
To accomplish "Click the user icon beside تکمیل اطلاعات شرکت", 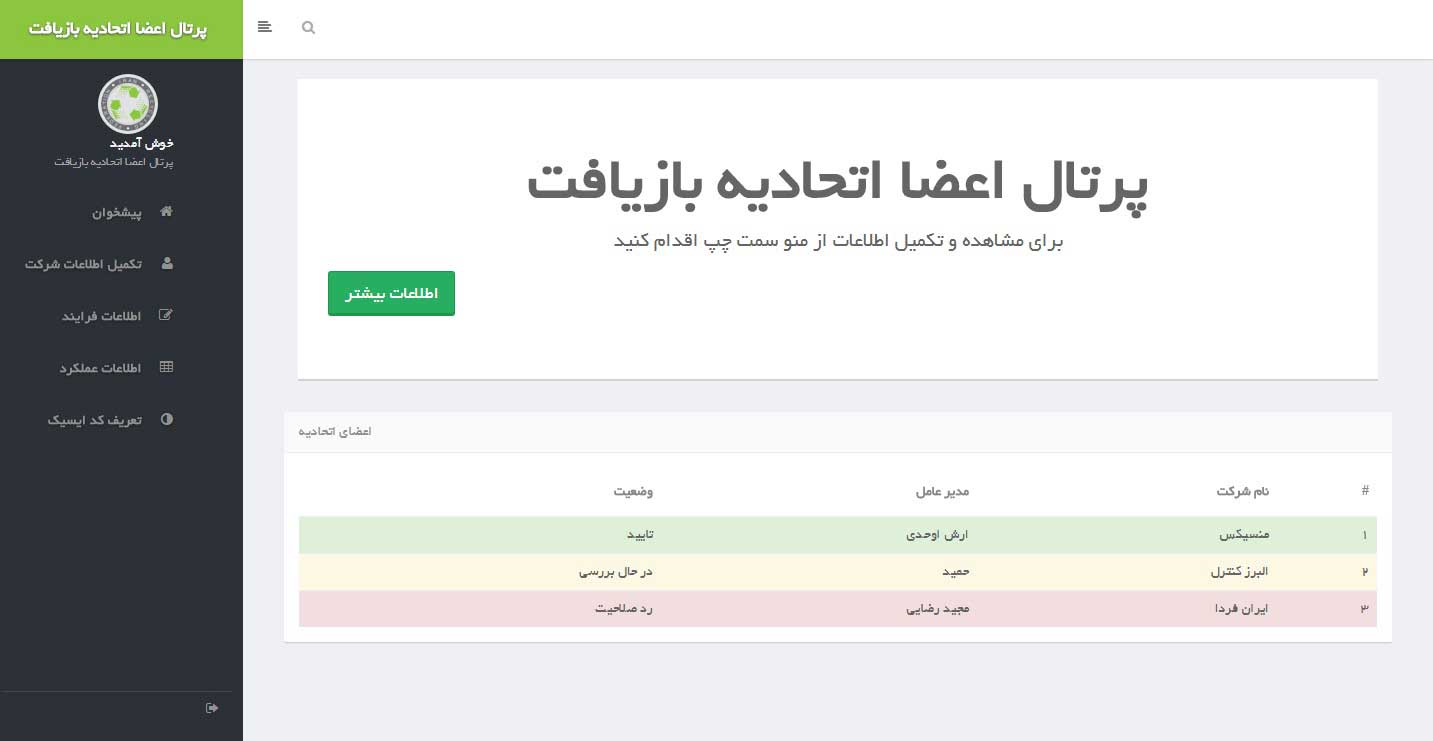I will coord(167,263).
